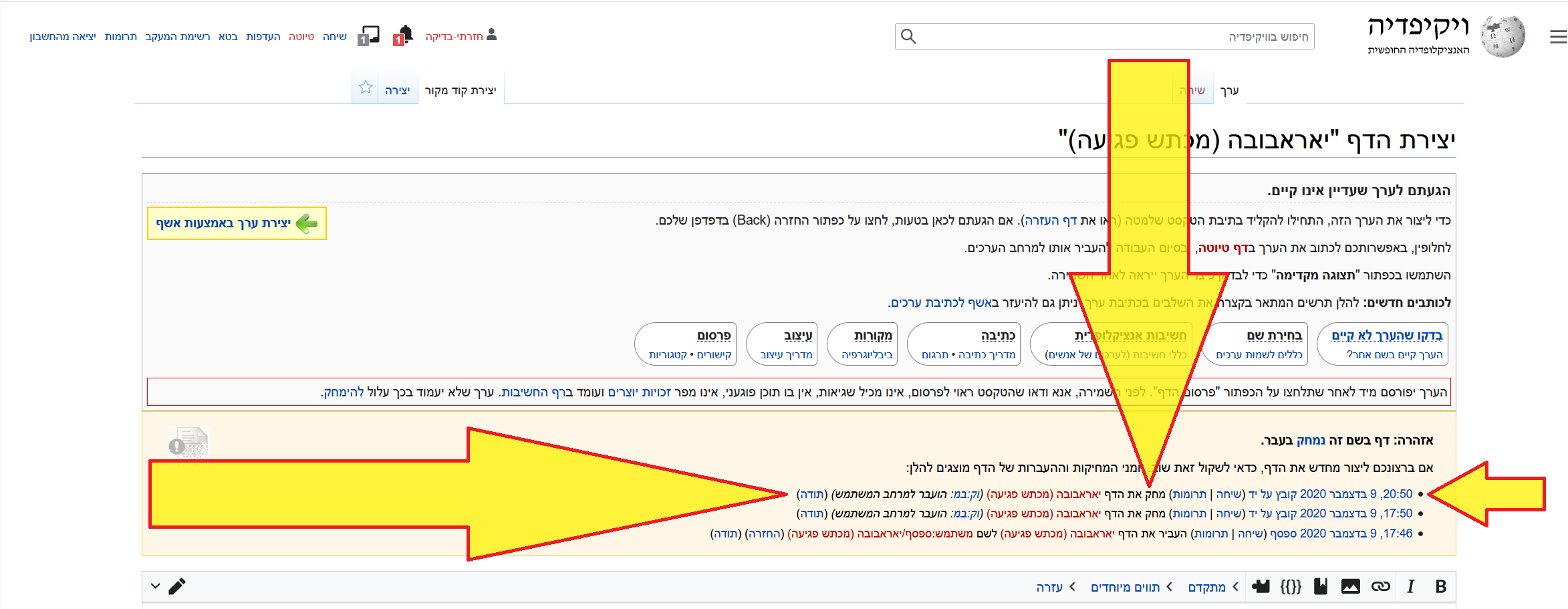
Task: Open red link 'משתמש:ספסף/יאראבובה (מכתש פגיעה)'
Action: pyautogui.click(x=881, y=534)
